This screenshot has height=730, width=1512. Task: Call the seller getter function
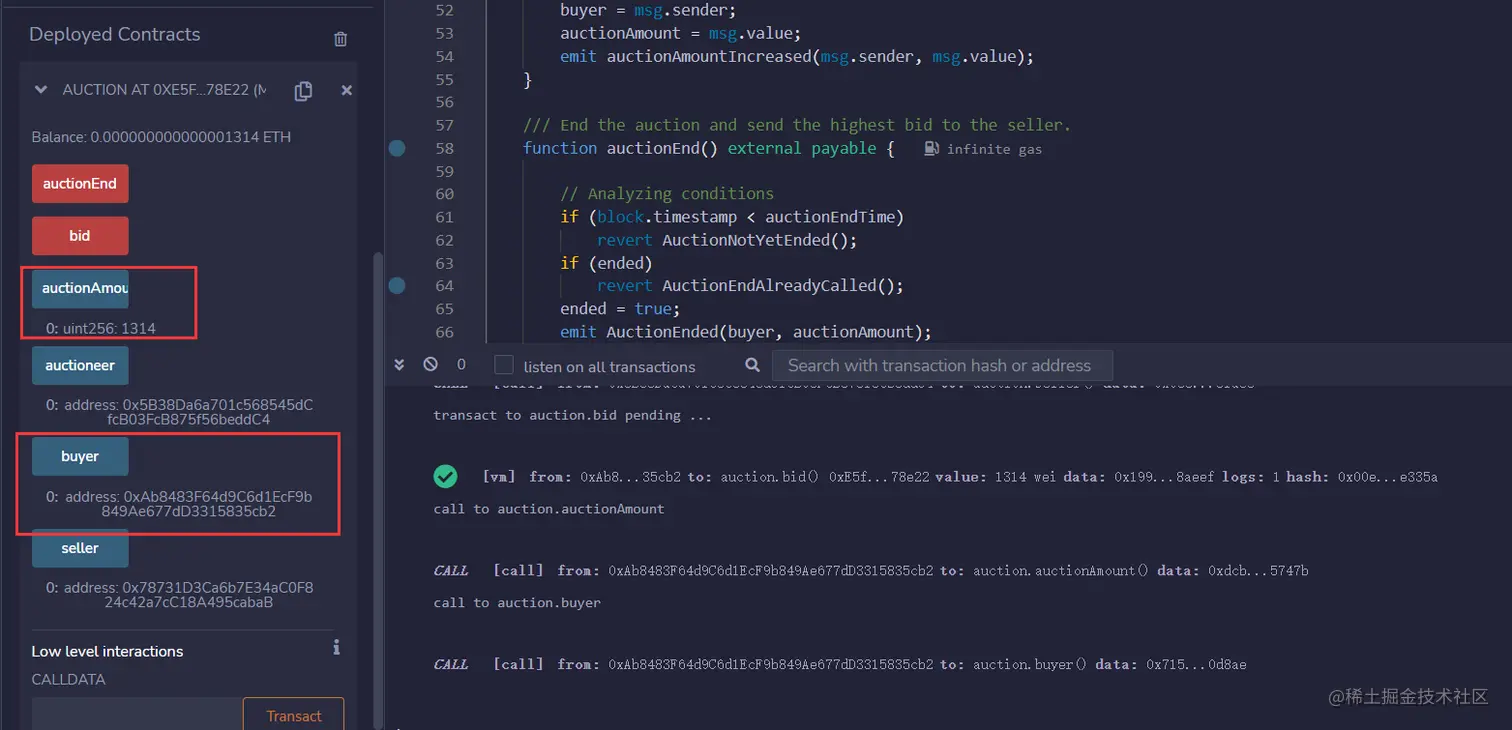79,548
